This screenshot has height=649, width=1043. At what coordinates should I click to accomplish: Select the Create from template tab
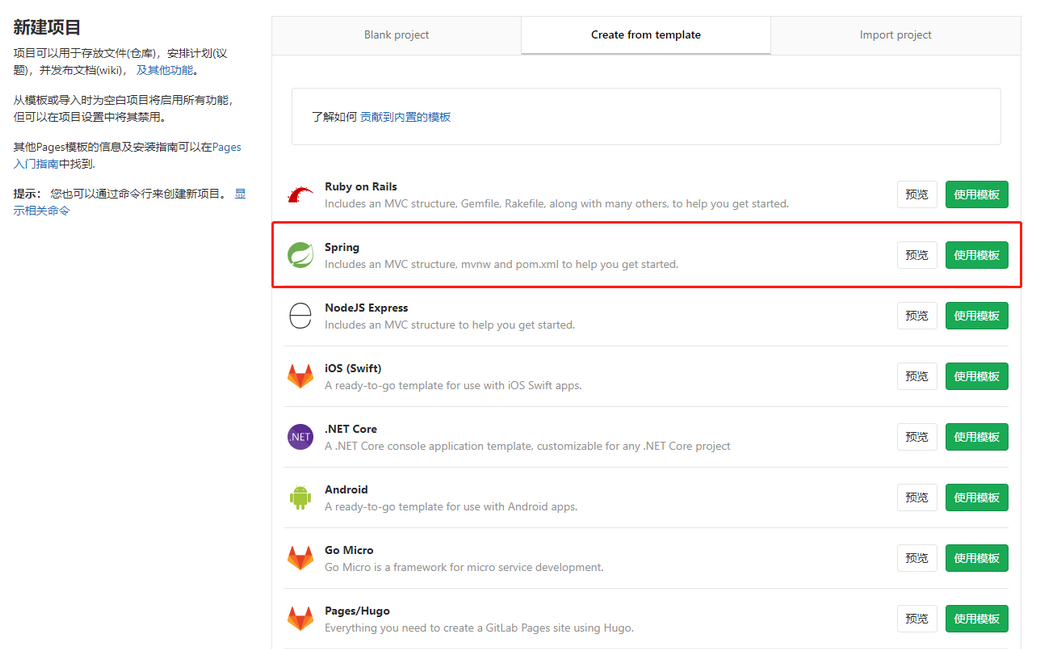[646, 35]
